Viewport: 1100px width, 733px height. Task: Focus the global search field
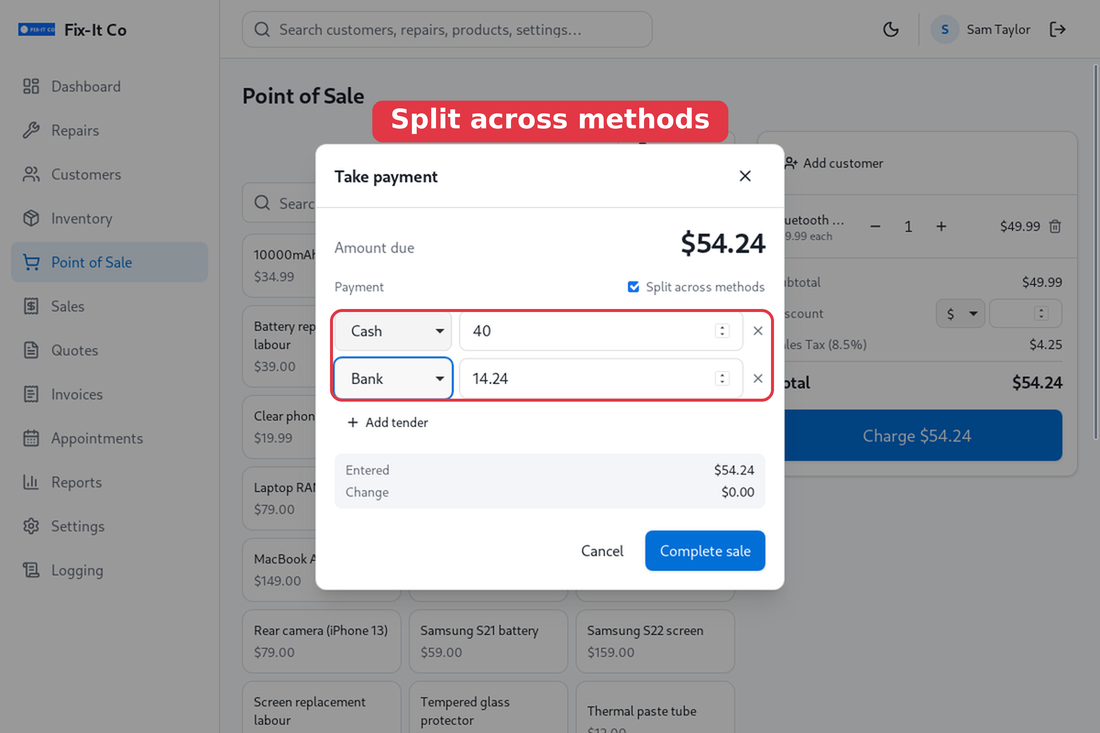click(447, 29)
